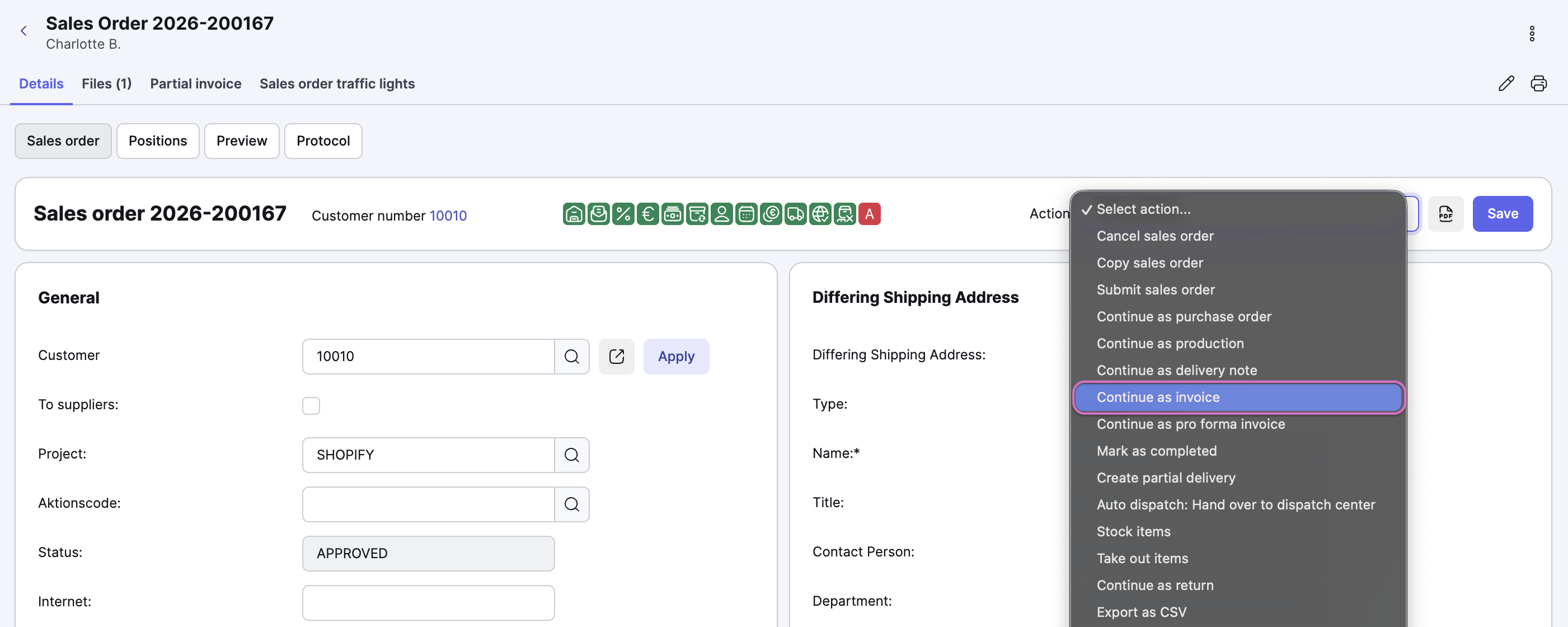The height and width of the screenshot is (627, 1568).
Task: Open customer number 10010 link
Action: point(448,216)
